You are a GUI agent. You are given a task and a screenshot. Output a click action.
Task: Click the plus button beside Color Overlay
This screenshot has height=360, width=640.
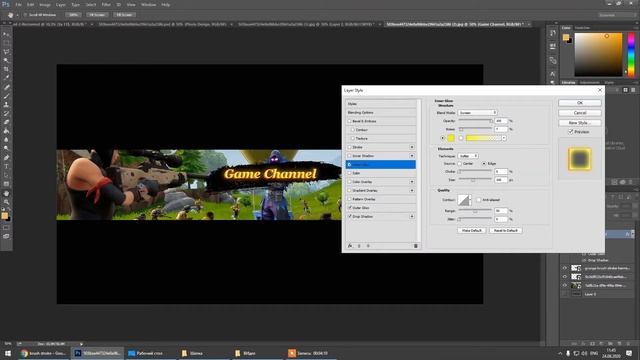pos(412,182)
